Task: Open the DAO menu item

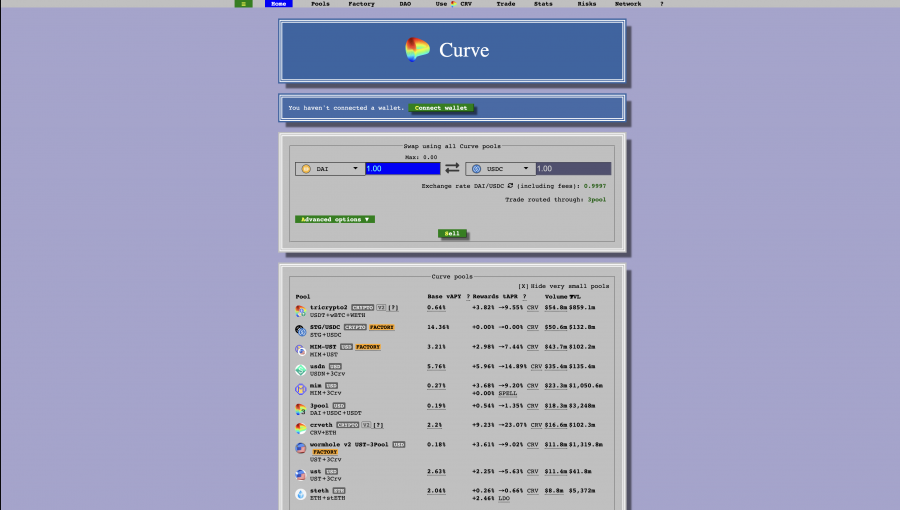Action: click(405, 3)
